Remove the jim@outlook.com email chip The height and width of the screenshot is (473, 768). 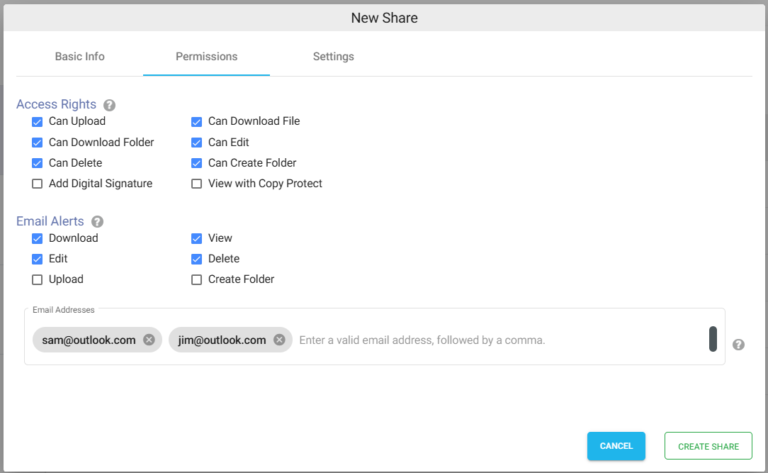click(x=279, y=339)
